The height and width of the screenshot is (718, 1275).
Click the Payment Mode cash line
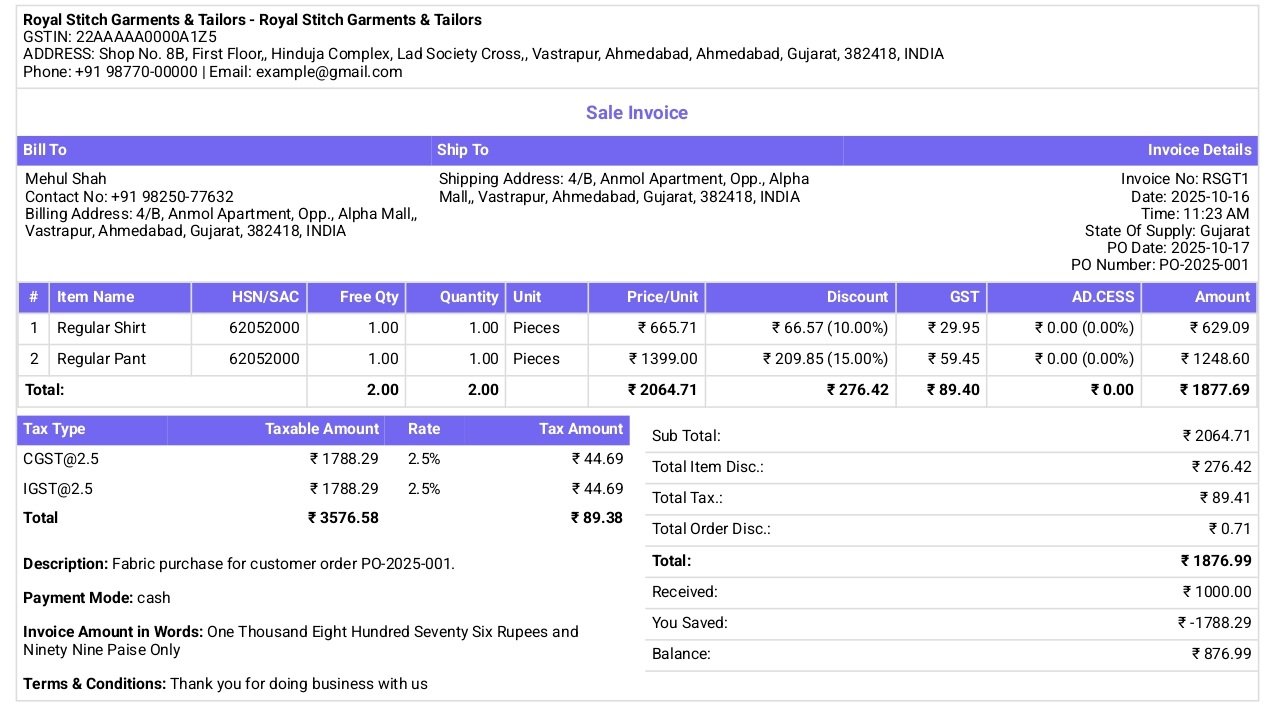(97, 598)
